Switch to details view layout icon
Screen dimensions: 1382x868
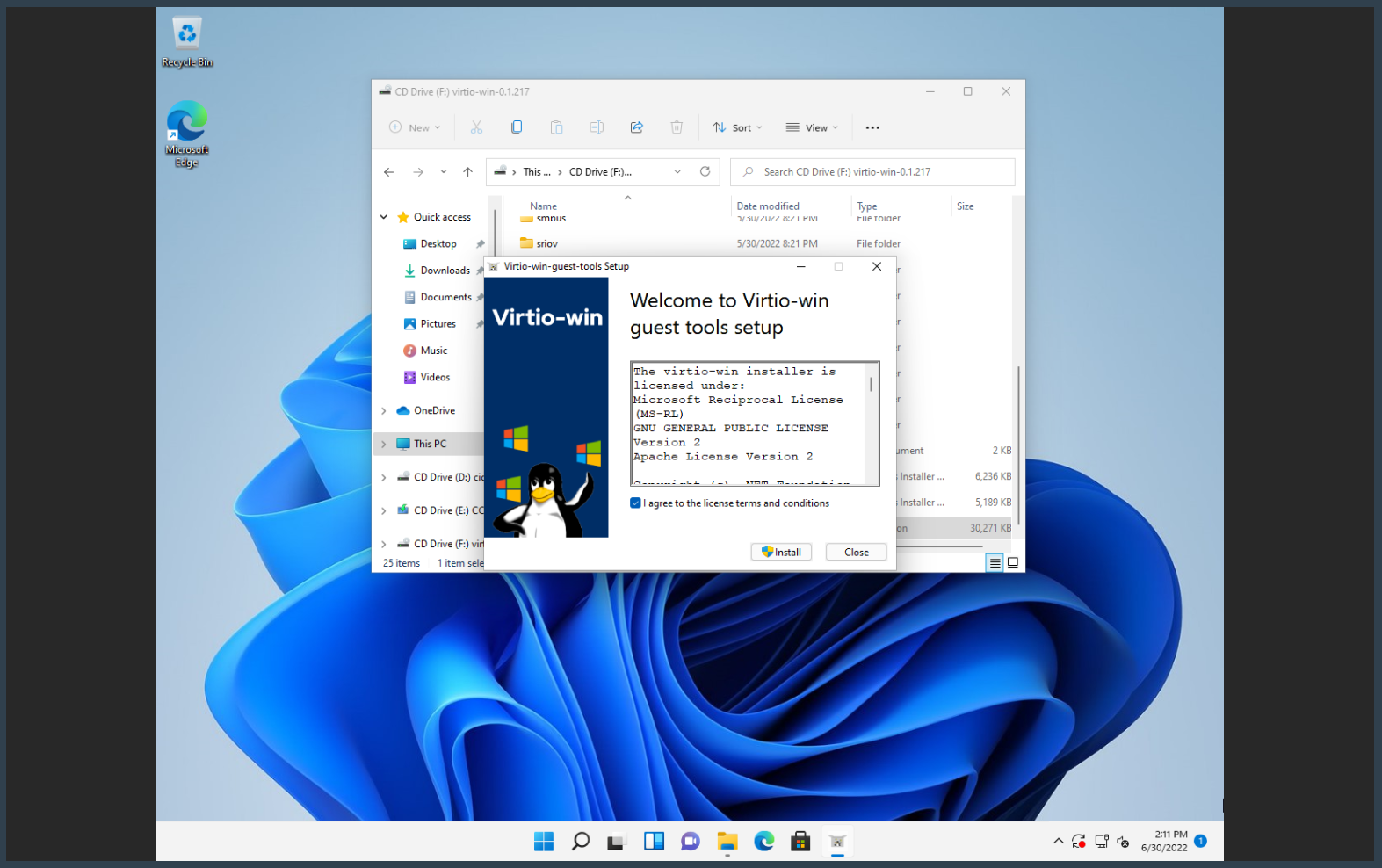click(995, 563)
